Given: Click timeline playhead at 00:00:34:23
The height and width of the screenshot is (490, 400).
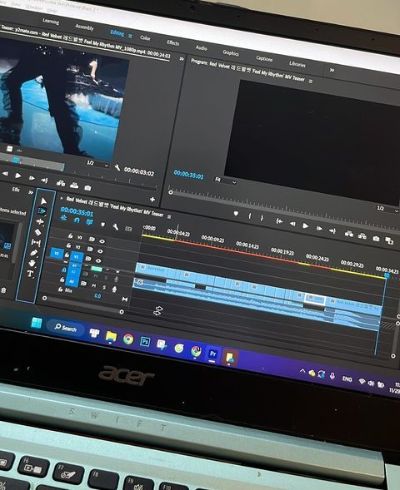Looking at the screenshot, I should [387, 275].
